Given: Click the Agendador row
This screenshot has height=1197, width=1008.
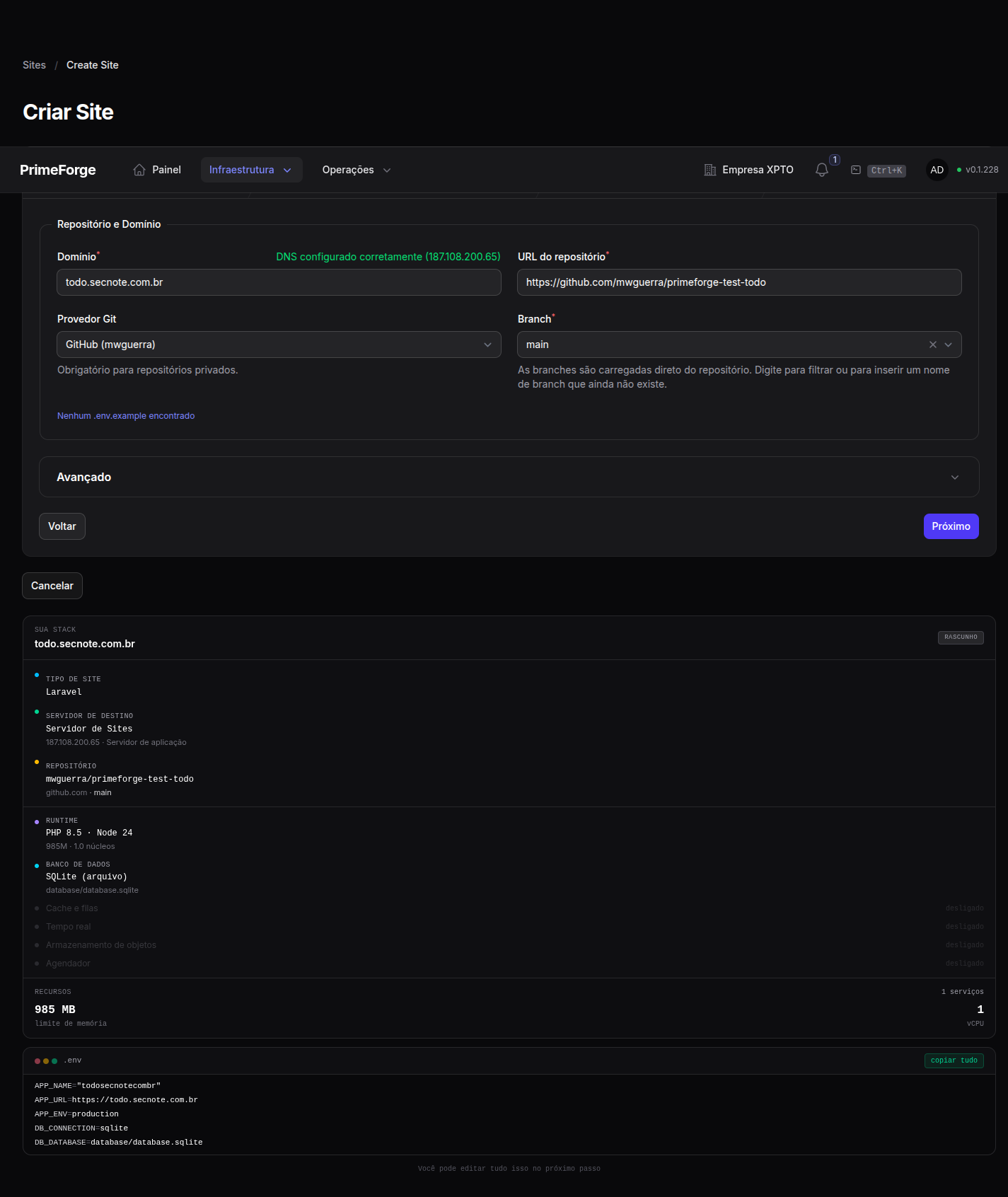Looking at the screenshot, I should pyautogui.click(x=509, y=964).
